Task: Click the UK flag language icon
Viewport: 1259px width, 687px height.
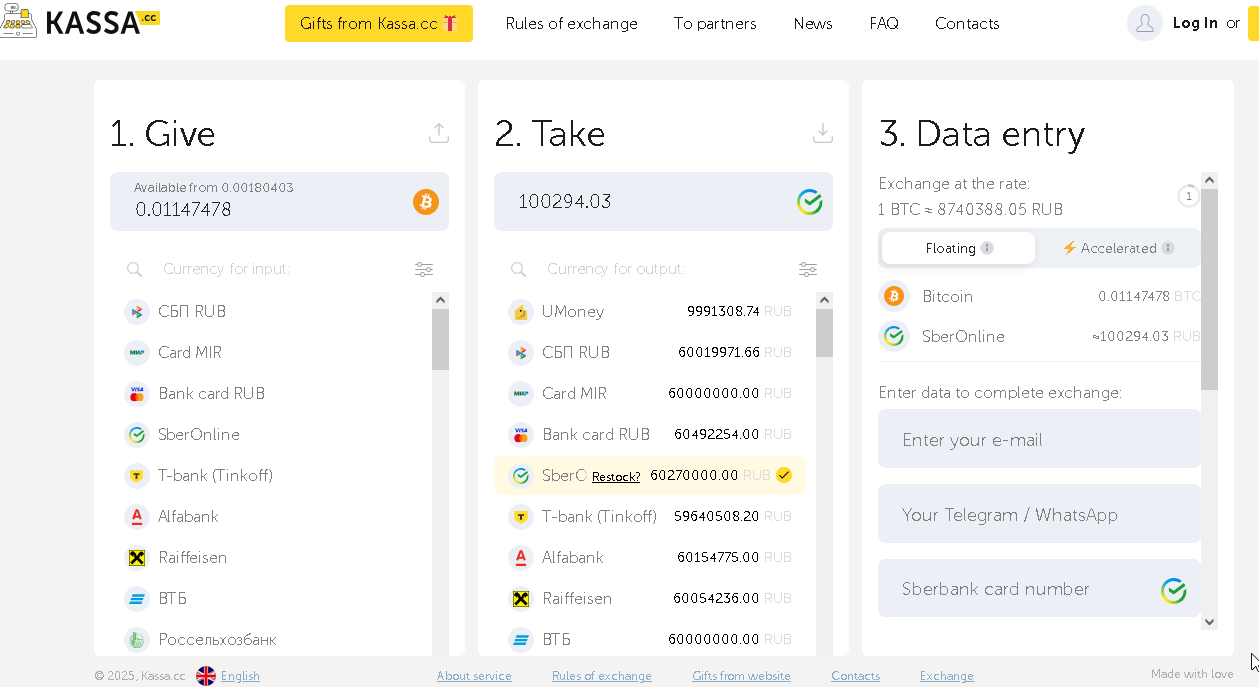Action: [206, 676]
